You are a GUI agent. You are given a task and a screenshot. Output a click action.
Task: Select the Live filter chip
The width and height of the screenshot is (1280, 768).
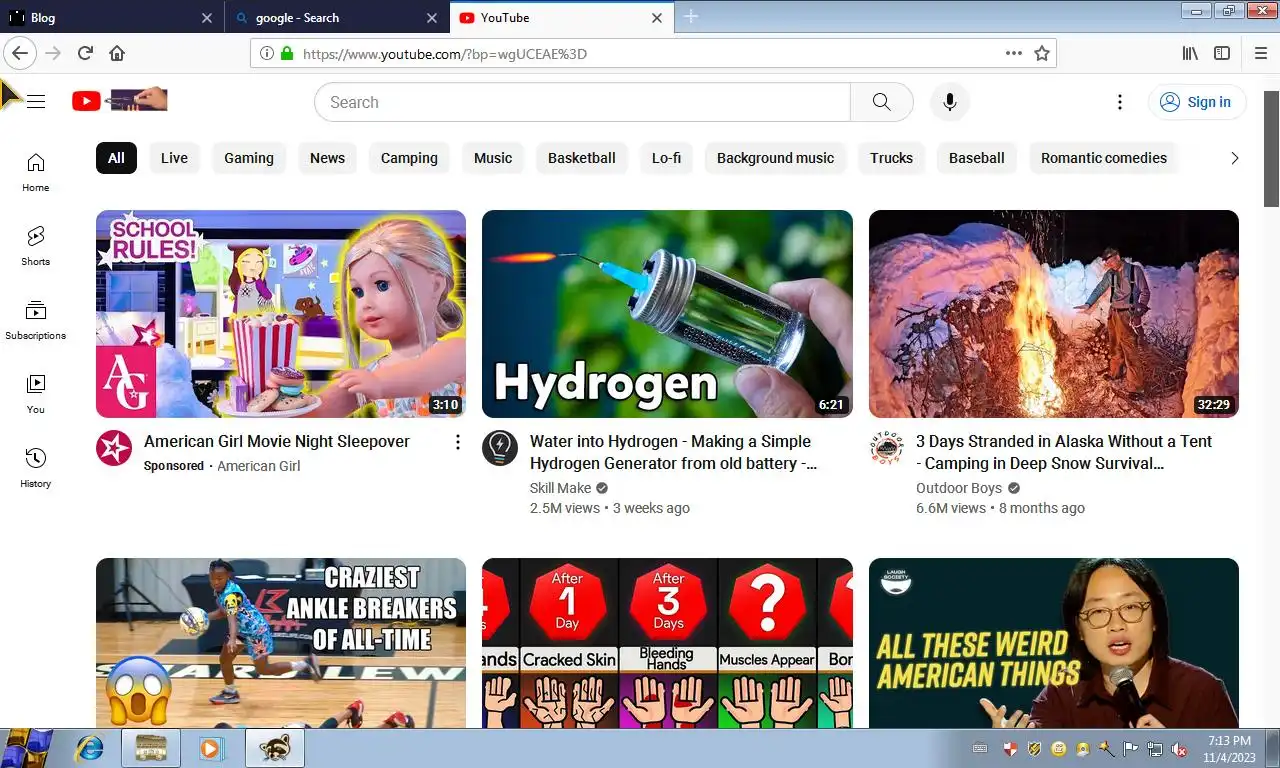174,158
